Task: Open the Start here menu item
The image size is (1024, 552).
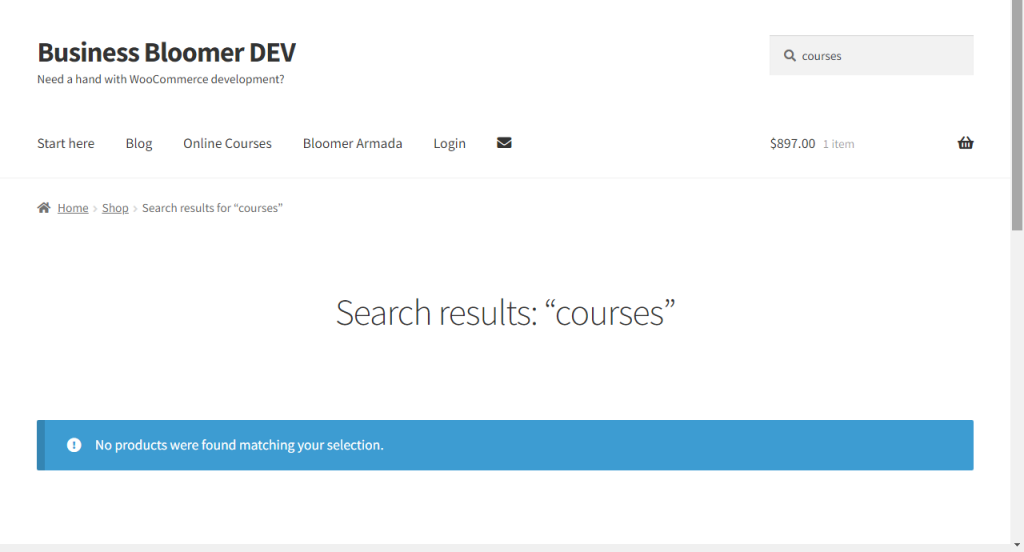Action: click(65, 143)
